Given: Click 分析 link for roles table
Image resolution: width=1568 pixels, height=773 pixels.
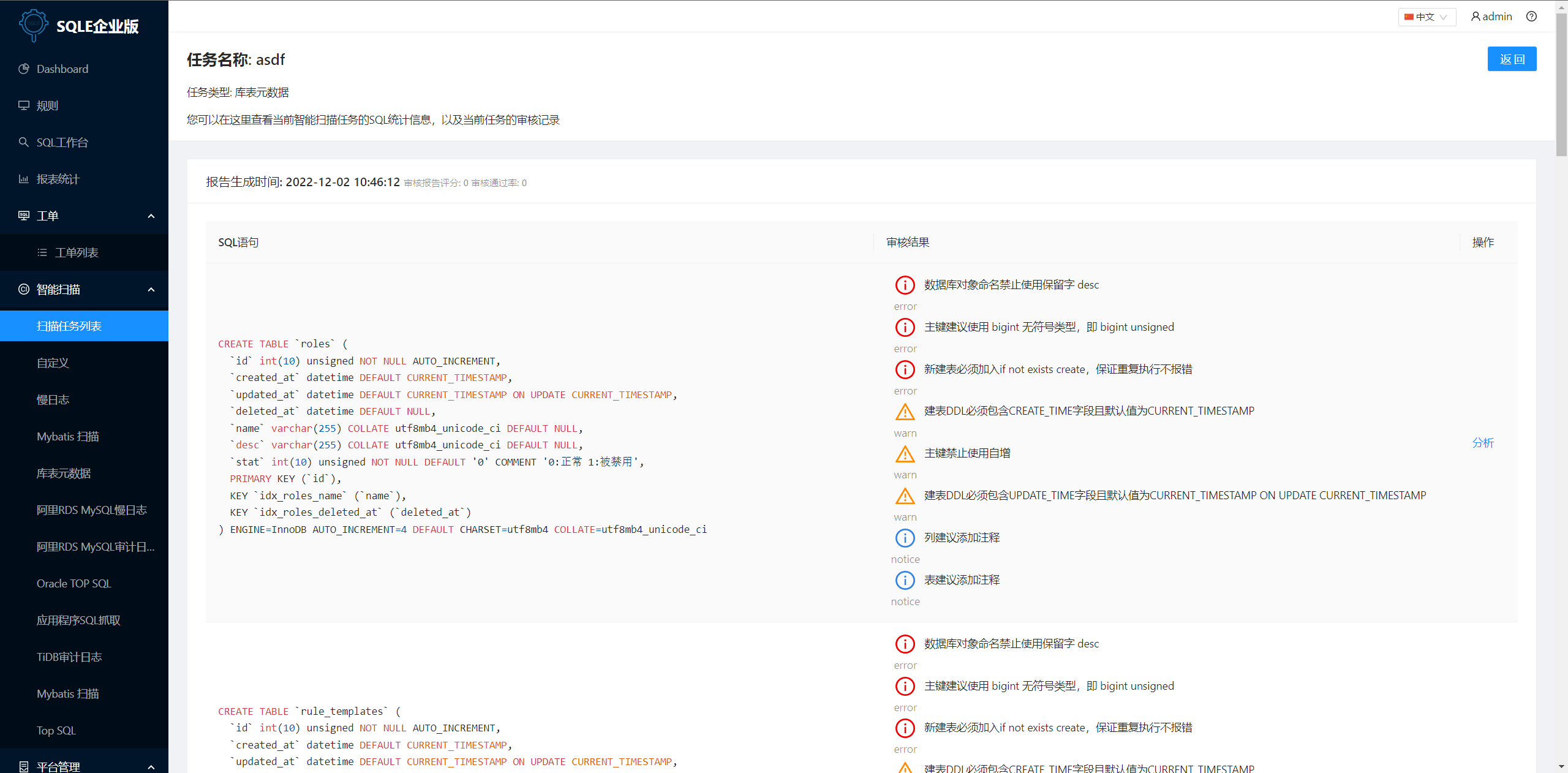Looking at the screenshot, I should [1483, 443].
